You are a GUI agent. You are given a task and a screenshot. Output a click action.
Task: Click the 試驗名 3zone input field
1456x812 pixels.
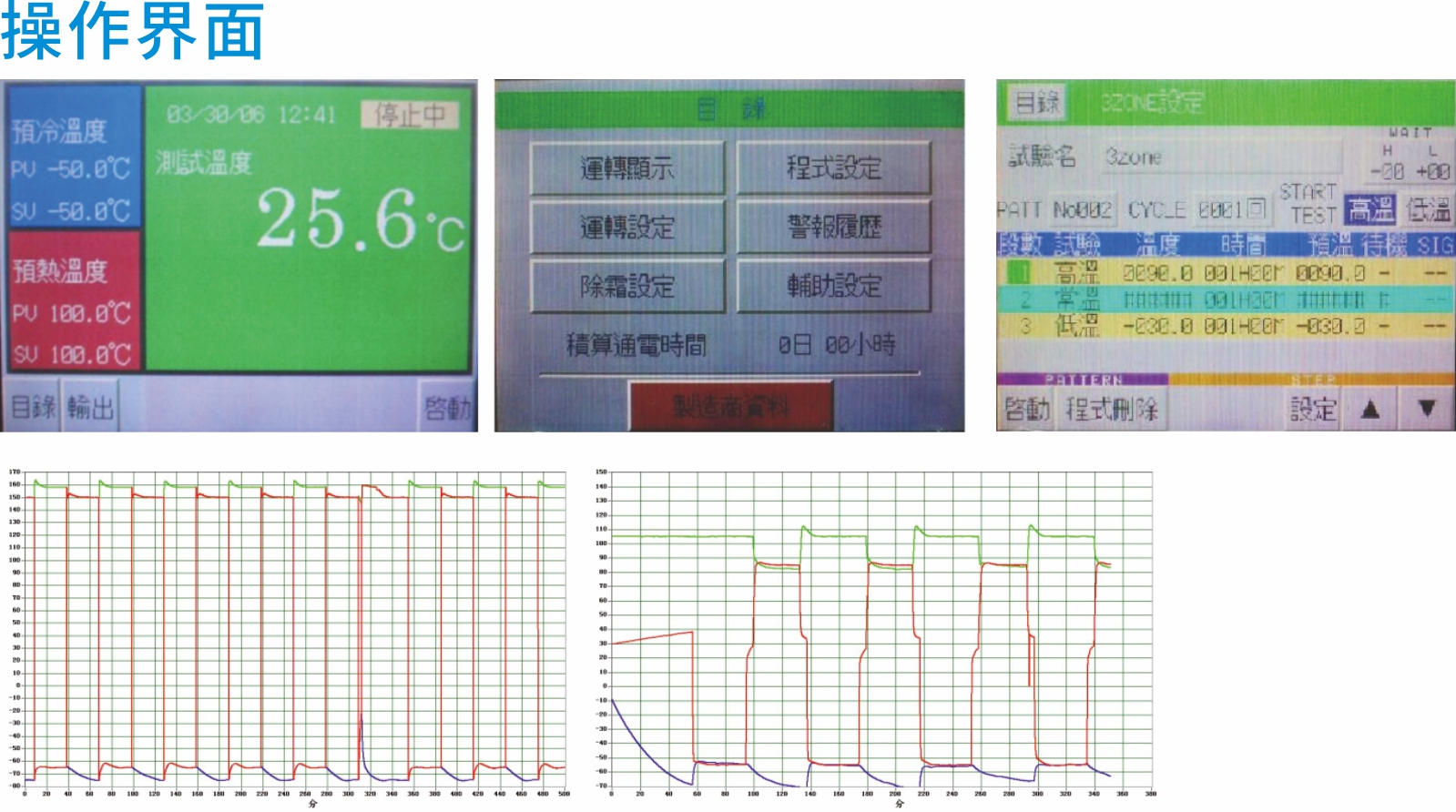tap(1220, 157)
